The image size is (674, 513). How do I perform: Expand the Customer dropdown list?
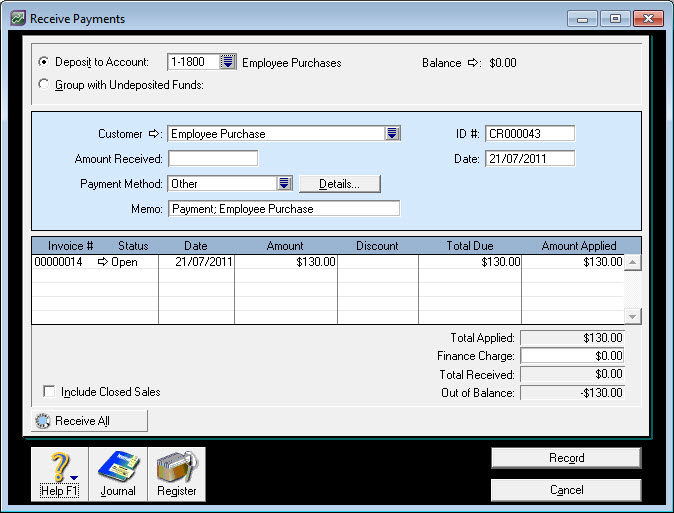392,134
